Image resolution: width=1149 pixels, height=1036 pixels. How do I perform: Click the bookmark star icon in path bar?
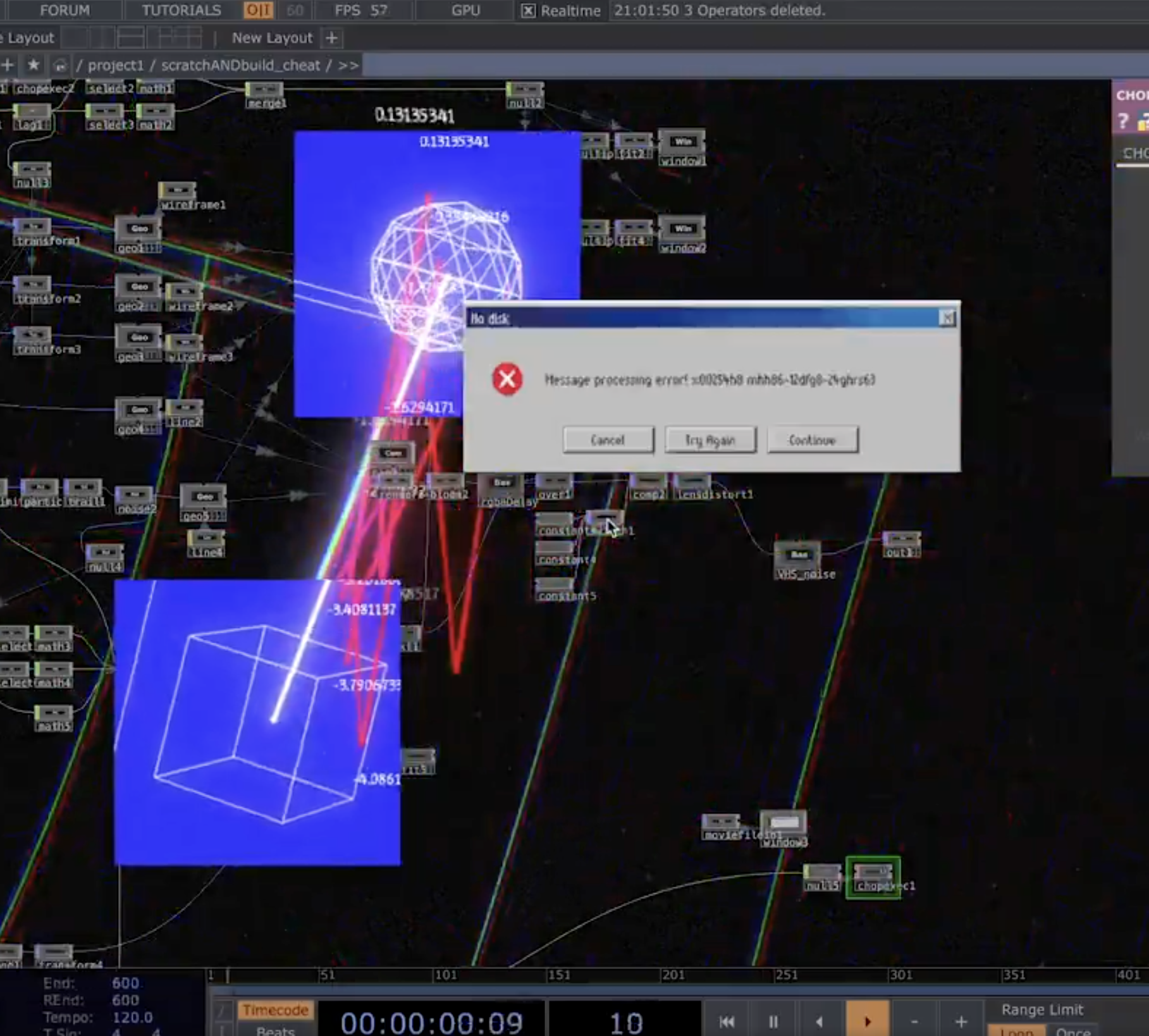[x=34, y=65]
